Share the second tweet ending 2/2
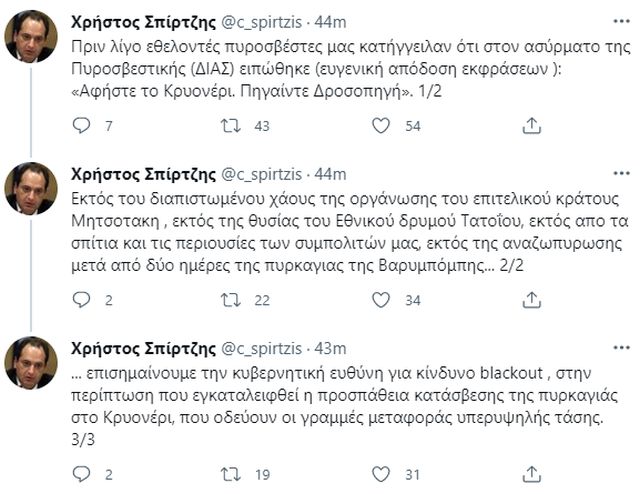 533,299
